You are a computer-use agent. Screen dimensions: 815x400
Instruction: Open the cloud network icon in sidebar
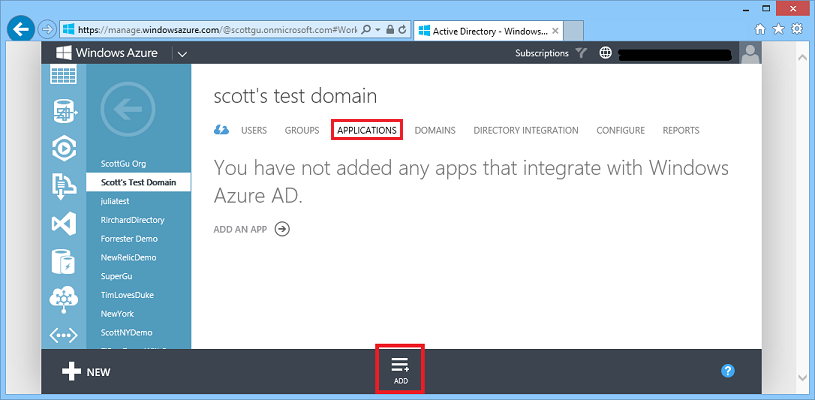[x=63, y=300]
